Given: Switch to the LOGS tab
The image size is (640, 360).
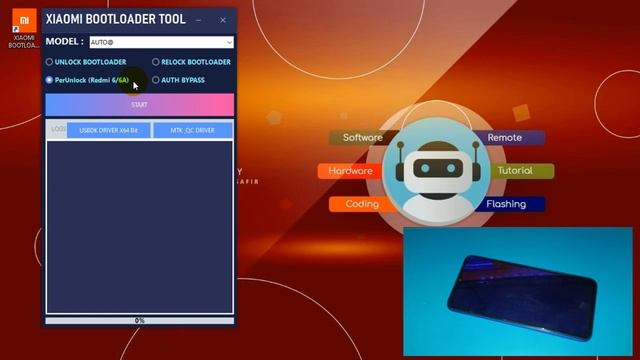Looking at the screenshot, I should point(57,130).
